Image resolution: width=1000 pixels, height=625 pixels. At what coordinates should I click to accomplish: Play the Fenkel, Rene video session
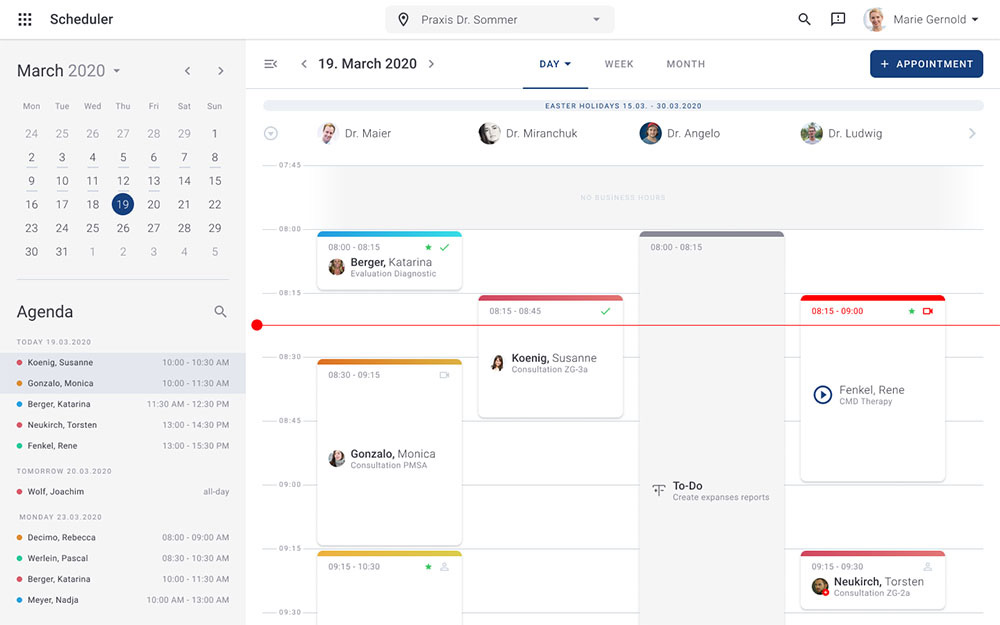point(822,395)
